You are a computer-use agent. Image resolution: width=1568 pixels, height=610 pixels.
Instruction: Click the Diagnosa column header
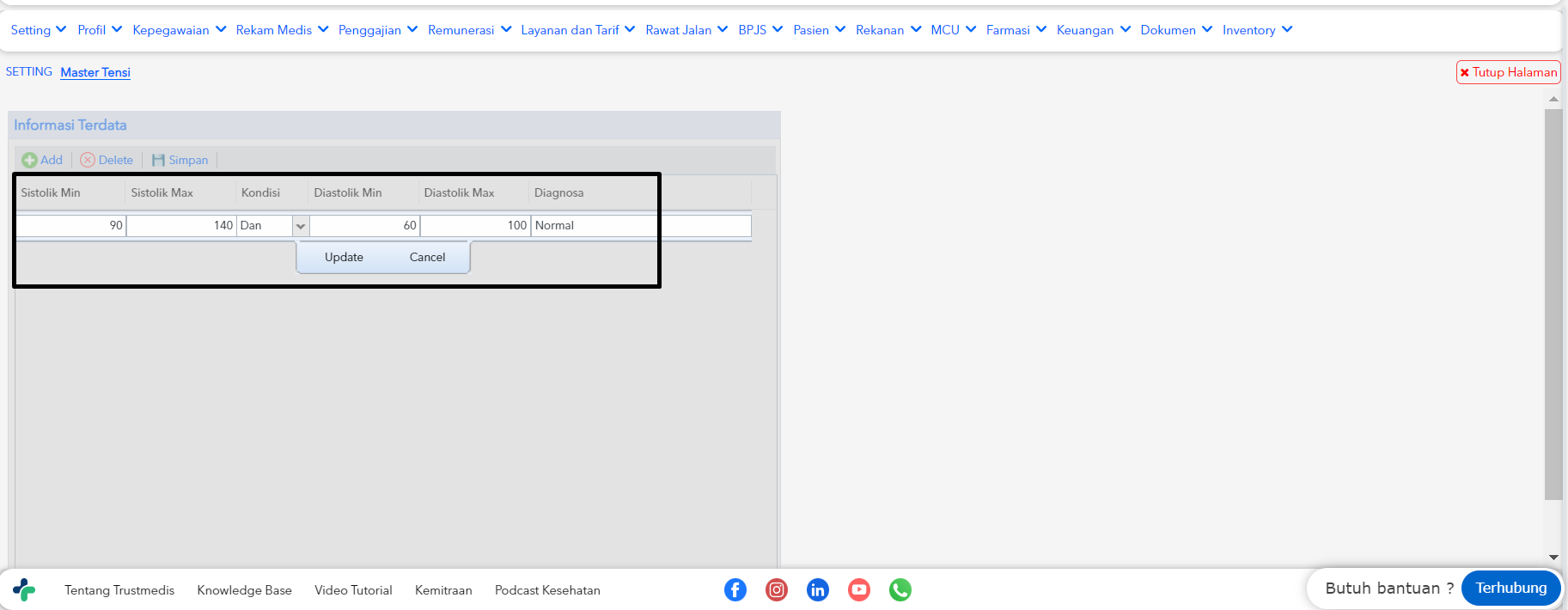point(640,192)
